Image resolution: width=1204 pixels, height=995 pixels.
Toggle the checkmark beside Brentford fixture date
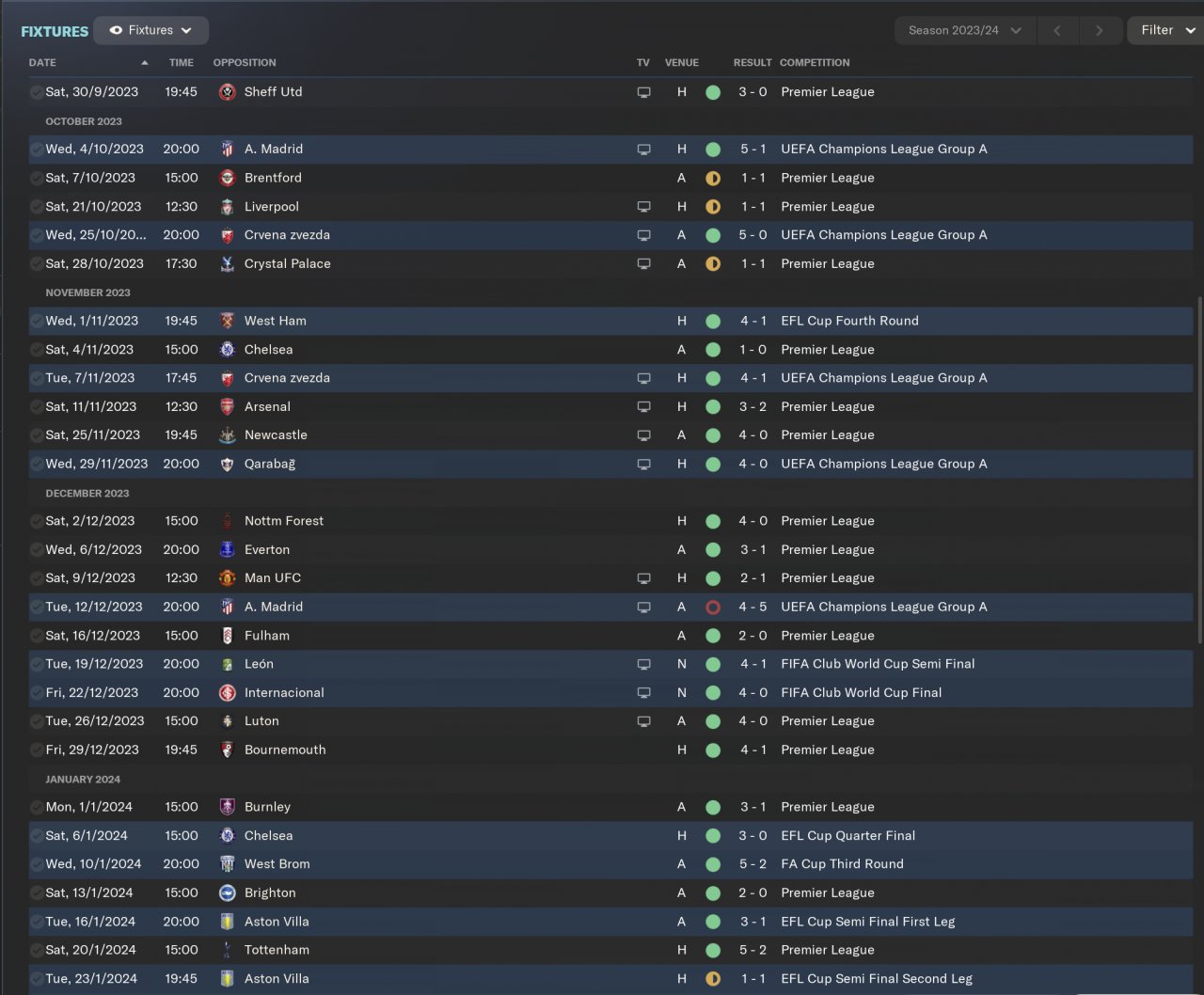pos(36,179)
